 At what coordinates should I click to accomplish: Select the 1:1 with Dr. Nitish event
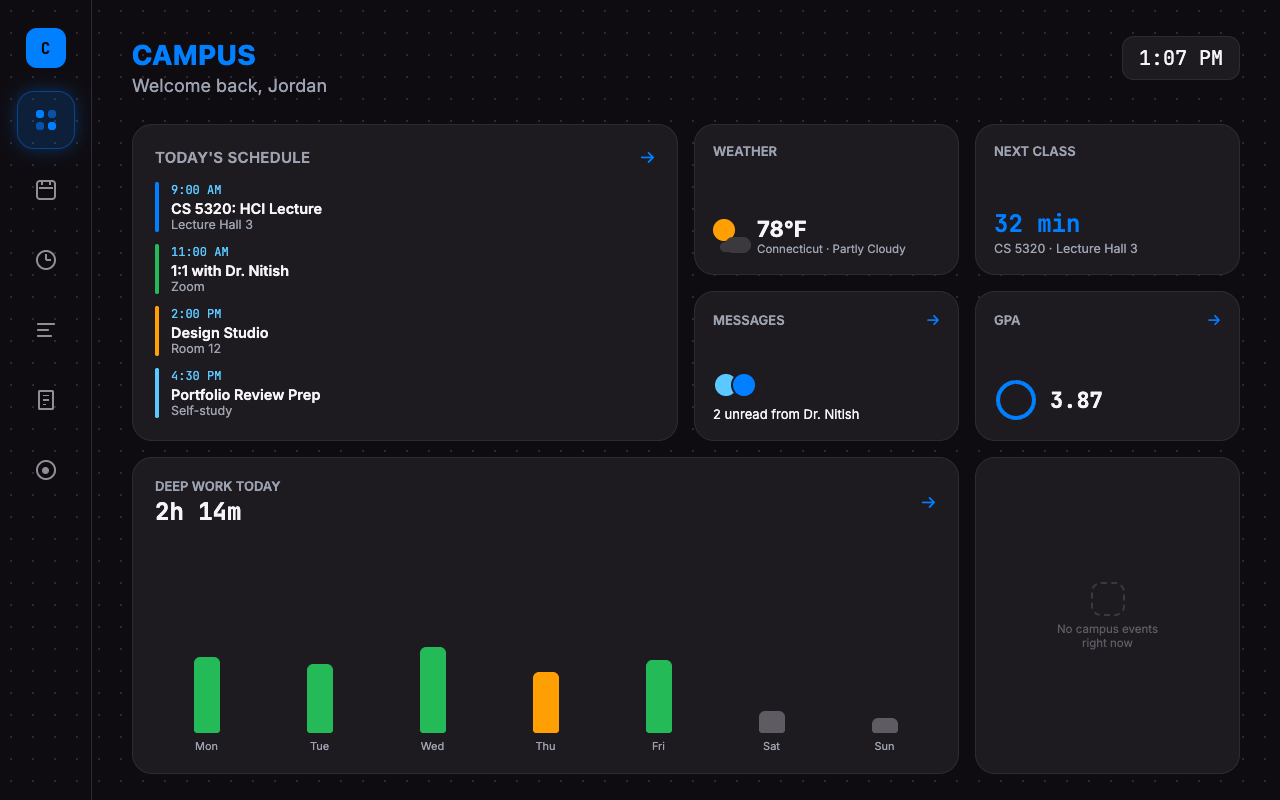[x=405, y=269]
